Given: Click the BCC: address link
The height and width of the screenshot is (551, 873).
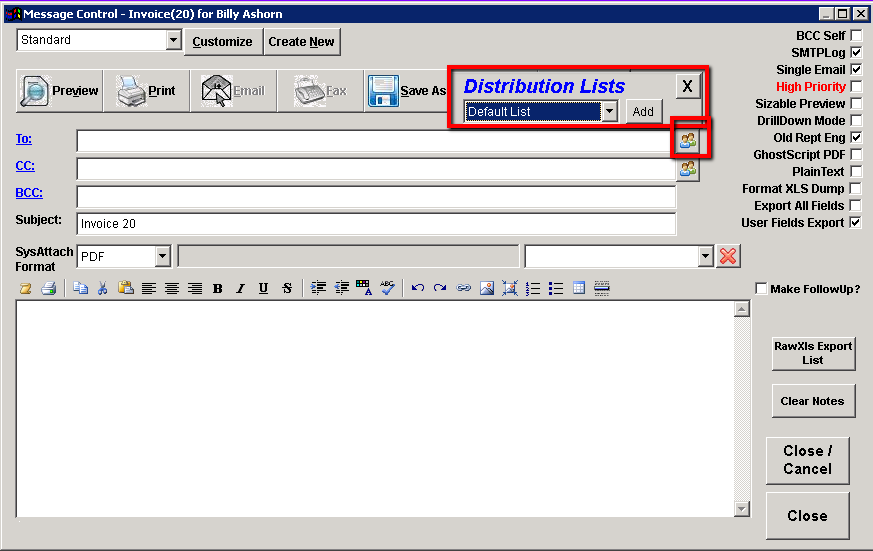Looking at the screenshot, I should coord(29,193).
